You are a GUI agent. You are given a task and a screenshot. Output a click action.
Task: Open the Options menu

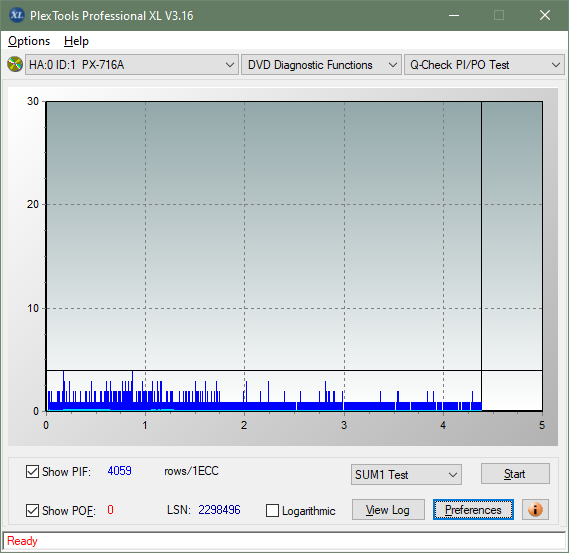(29, 41)
